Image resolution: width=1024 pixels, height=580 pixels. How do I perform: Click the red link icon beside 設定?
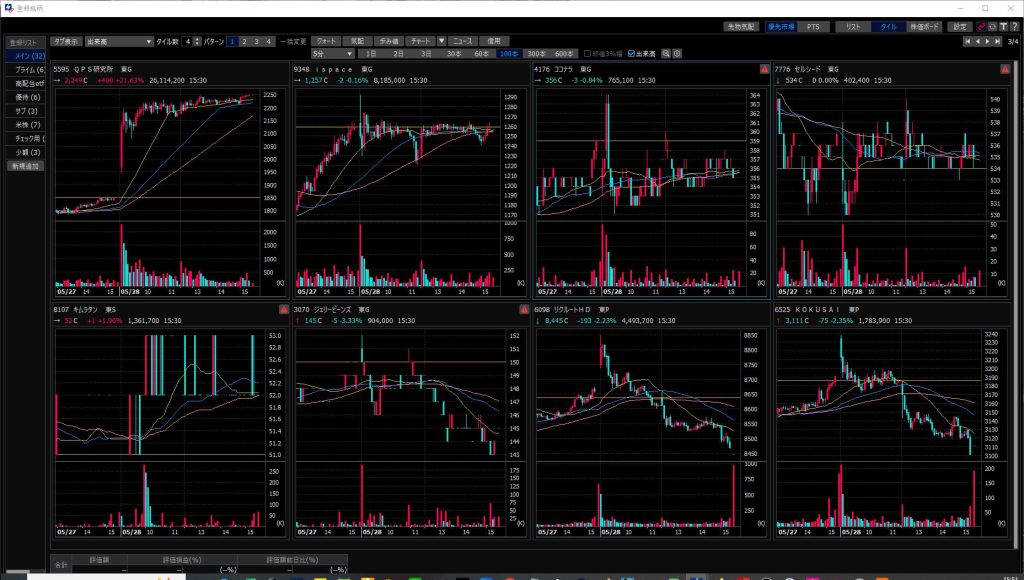tap(981, 27)
